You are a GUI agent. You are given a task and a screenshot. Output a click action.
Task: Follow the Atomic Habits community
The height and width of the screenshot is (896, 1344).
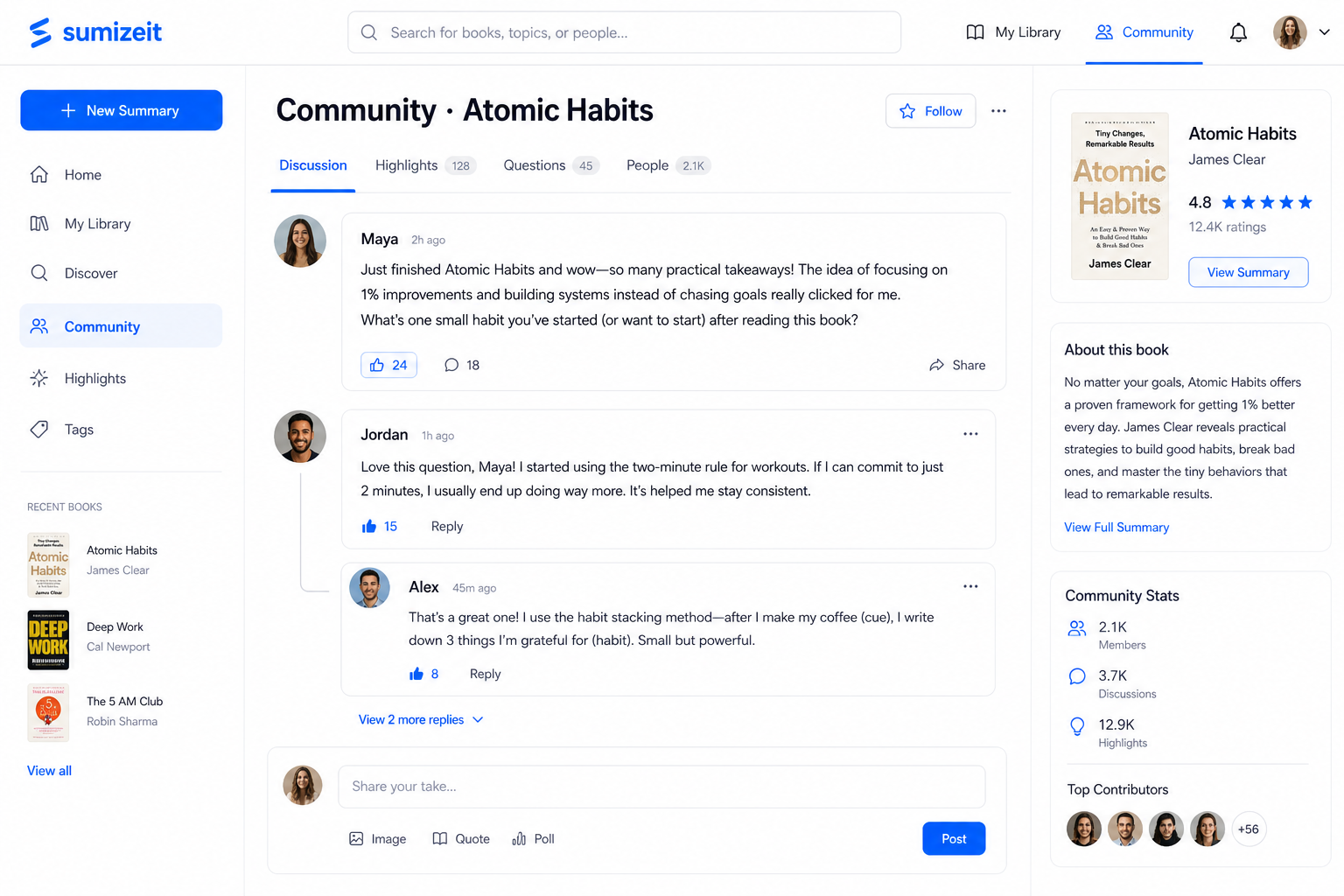point(930,111)
